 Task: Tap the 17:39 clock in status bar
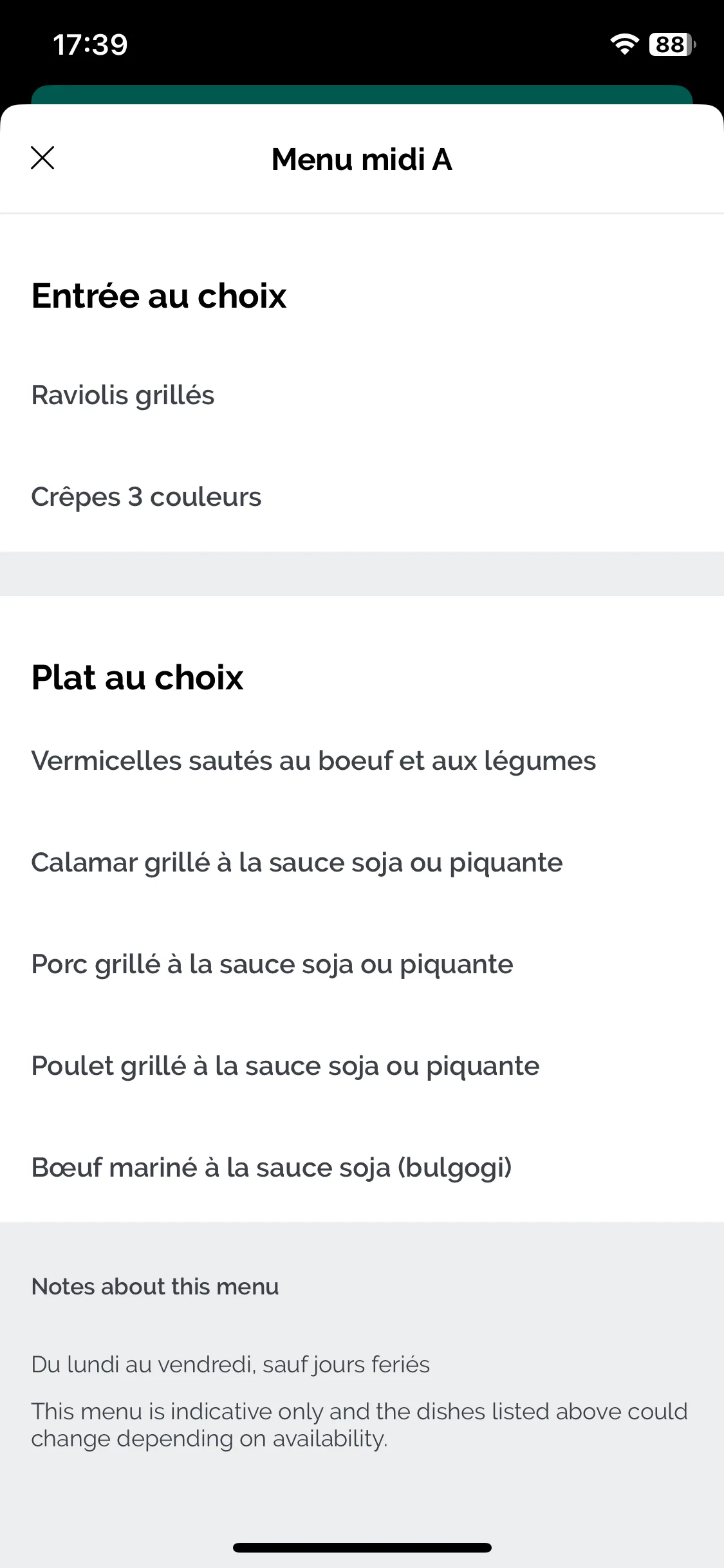pyautogui.click(x=90, y=44)
